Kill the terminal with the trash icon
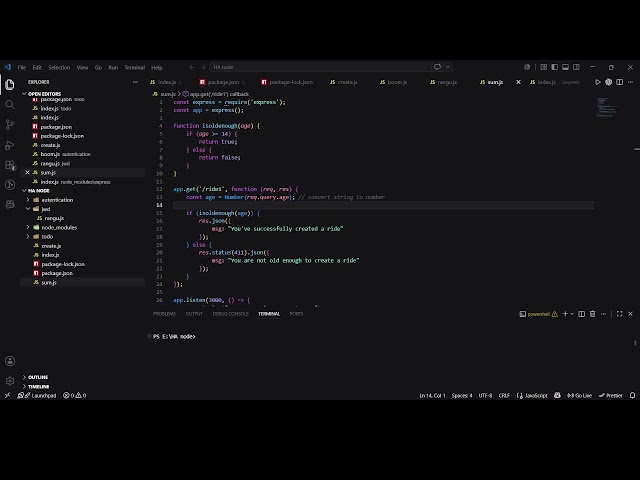640x480 pixels. 592,314
